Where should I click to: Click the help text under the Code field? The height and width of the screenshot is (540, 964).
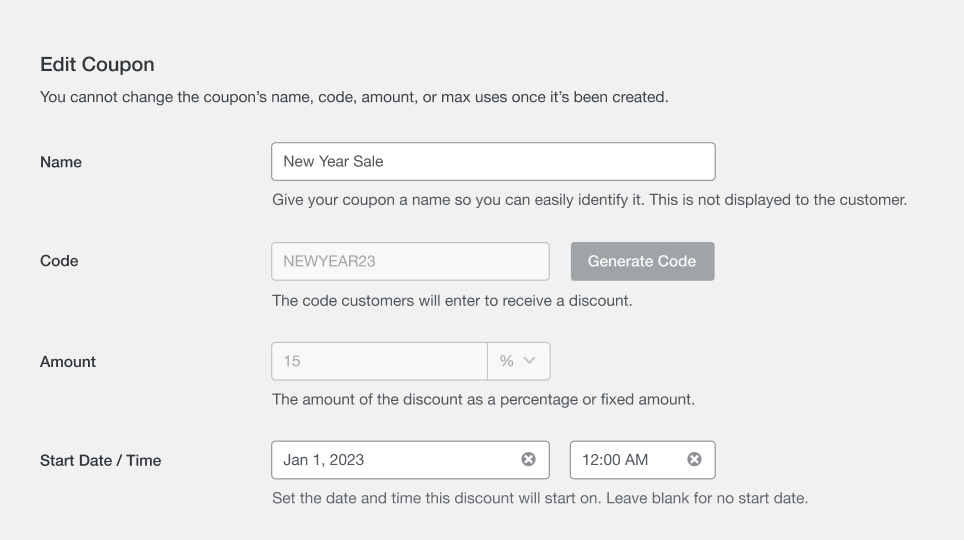click(x=452, y=300)
